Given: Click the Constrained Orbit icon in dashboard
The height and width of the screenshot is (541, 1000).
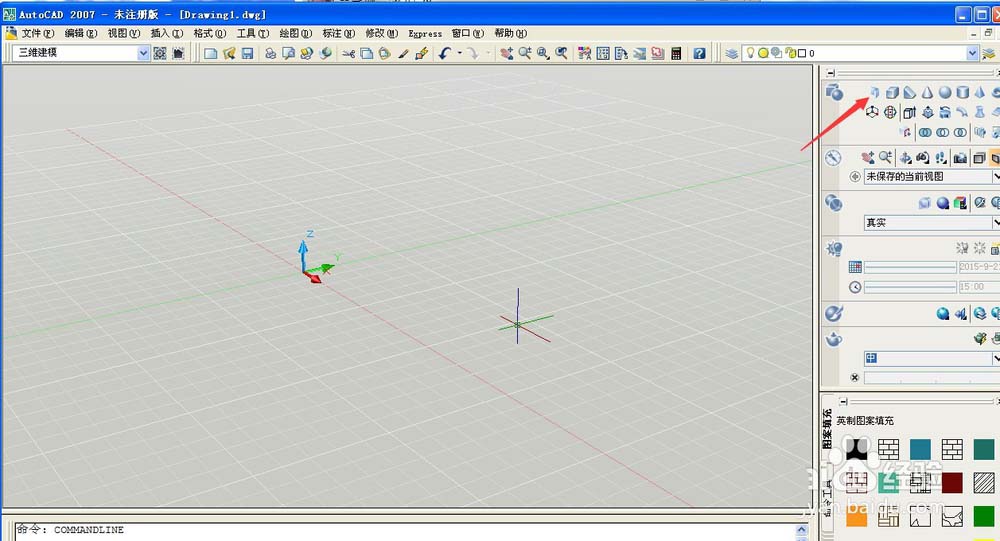Looking at the screenshot, I should (906, 157).
